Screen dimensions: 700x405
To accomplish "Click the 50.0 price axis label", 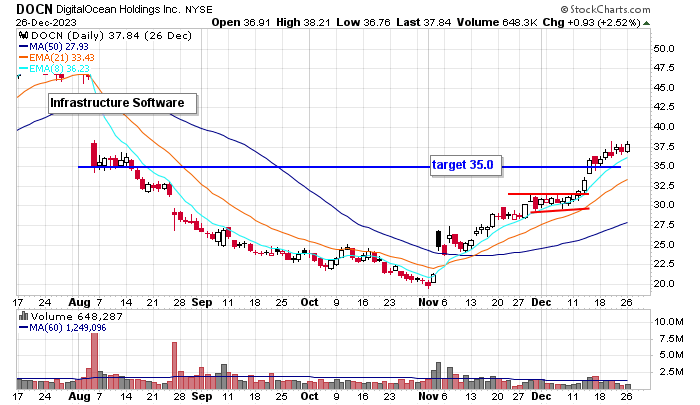I will [x=663, y=48].
